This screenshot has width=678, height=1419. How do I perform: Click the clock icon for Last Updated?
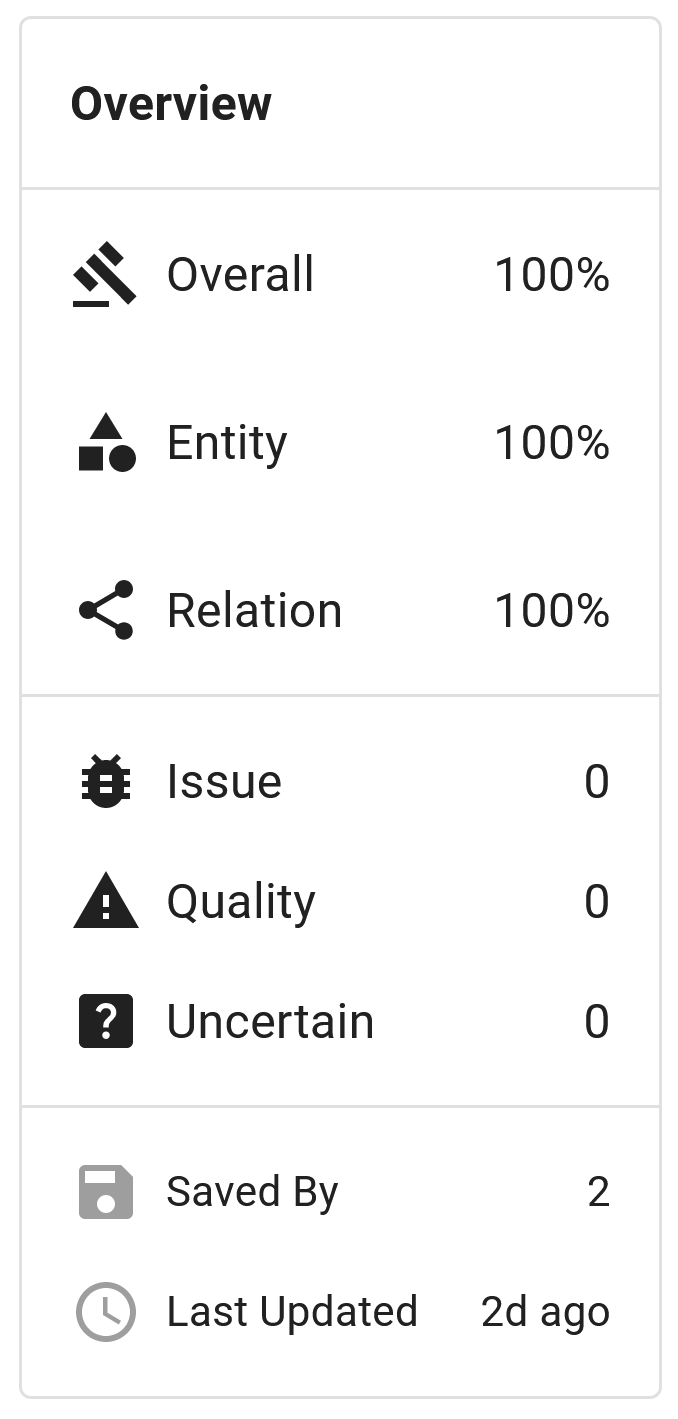point(104,1311)
